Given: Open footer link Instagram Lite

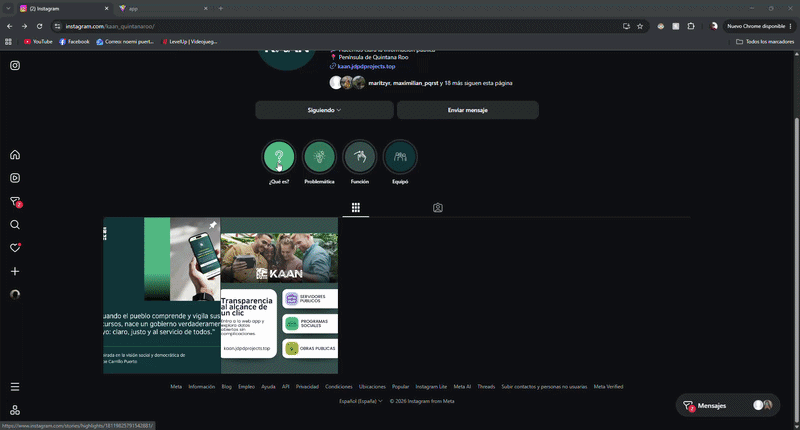Looking at the screenshot, I should [431, 387].
